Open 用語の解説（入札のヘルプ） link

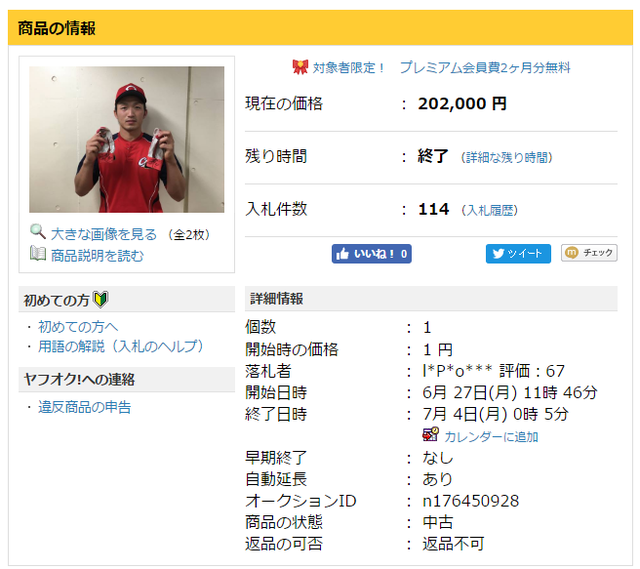(x=121, y=346)
